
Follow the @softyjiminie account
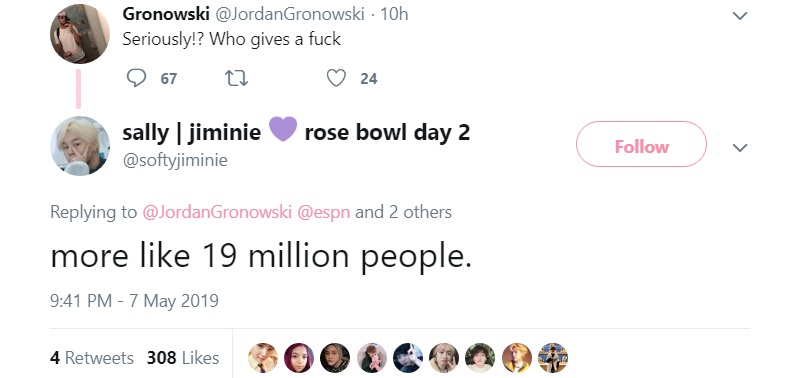(641, 144)
